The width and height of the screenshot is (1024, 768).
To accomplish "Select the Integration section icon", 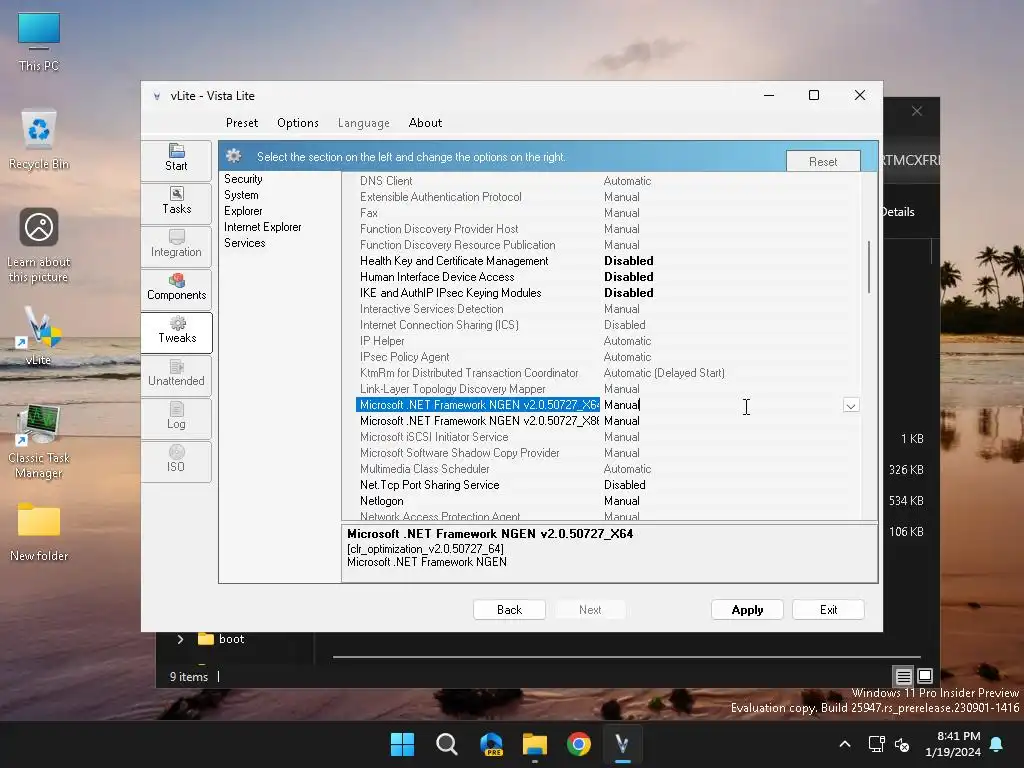I will click(x=176, y=245).
